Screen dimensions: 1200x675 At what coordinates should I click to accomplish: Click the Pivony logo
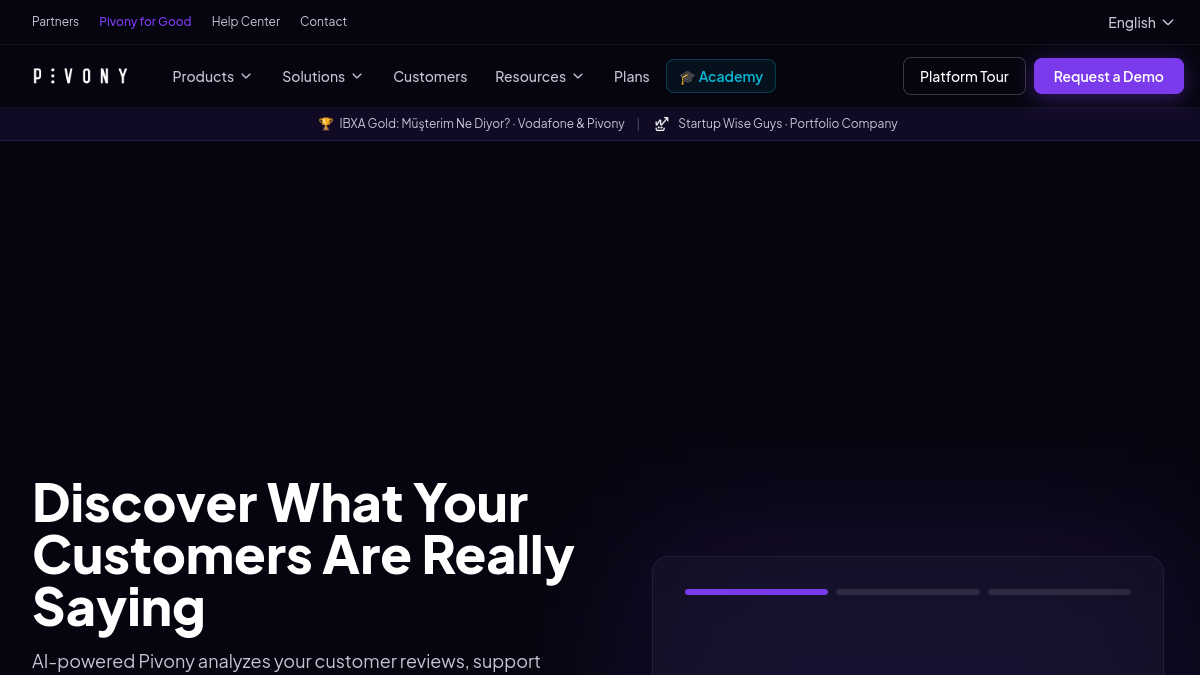(x=80, y=76)
